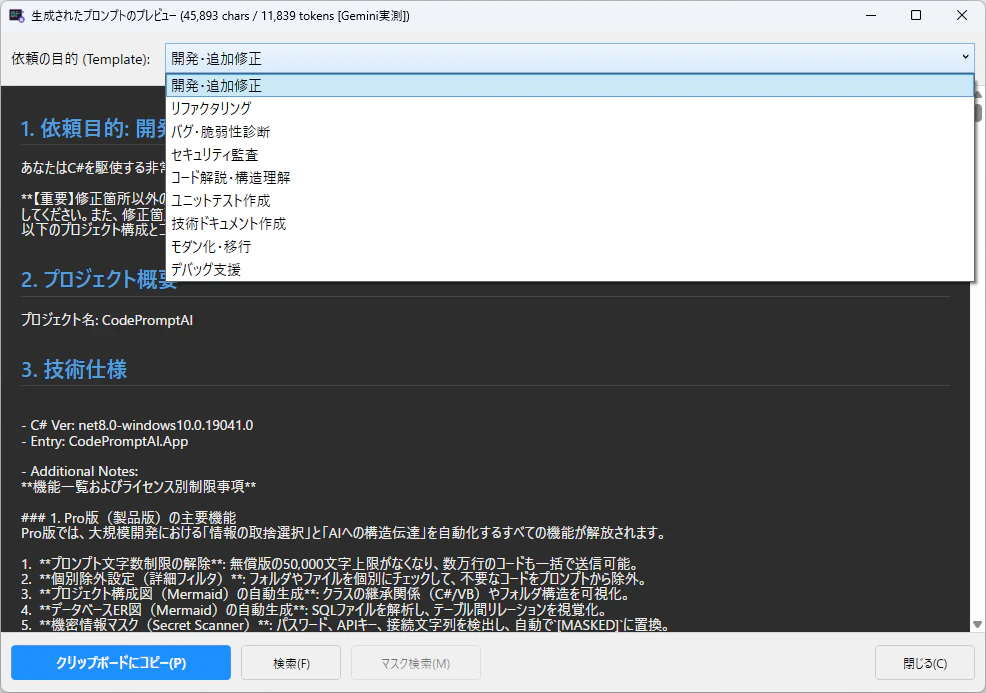Select デバッグ支援 from the dropdown
This screenshot has width=986, height=693.
pyautogui.click(x=570, y=269)
